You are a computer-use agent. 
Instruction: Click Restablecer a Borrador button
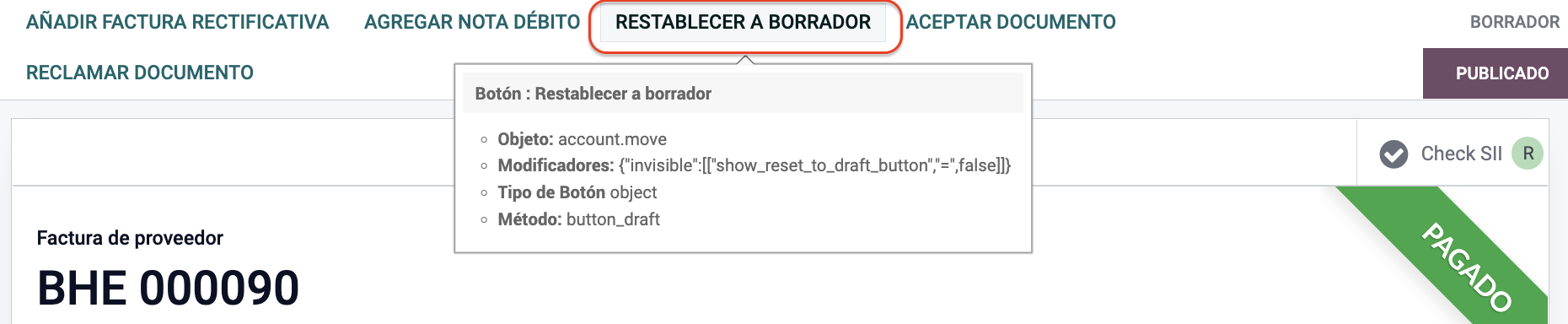pyautogui.click(x=743, y=22)
